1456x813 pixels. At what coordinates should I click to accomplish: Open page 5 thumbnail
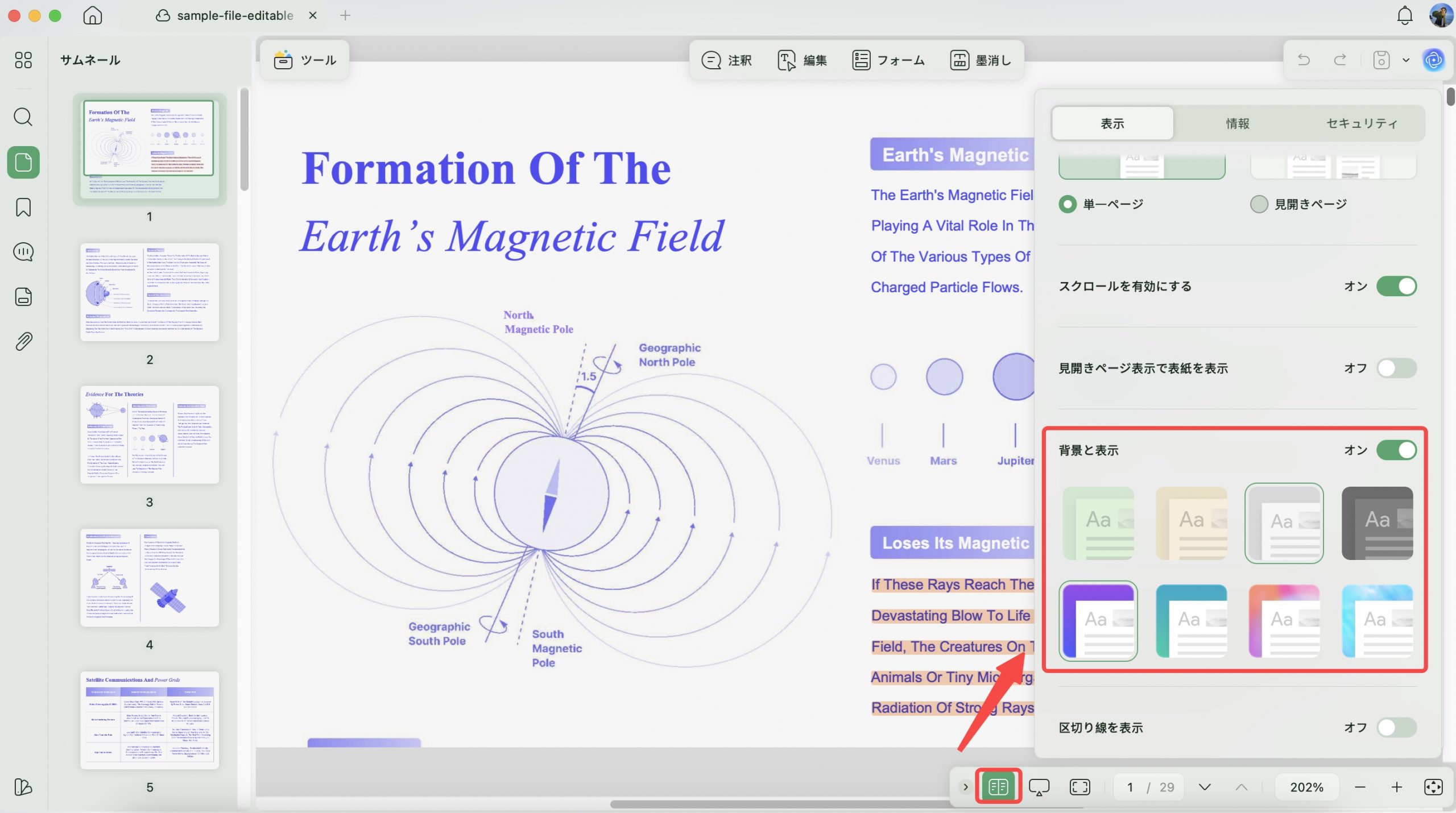point(150,720)
